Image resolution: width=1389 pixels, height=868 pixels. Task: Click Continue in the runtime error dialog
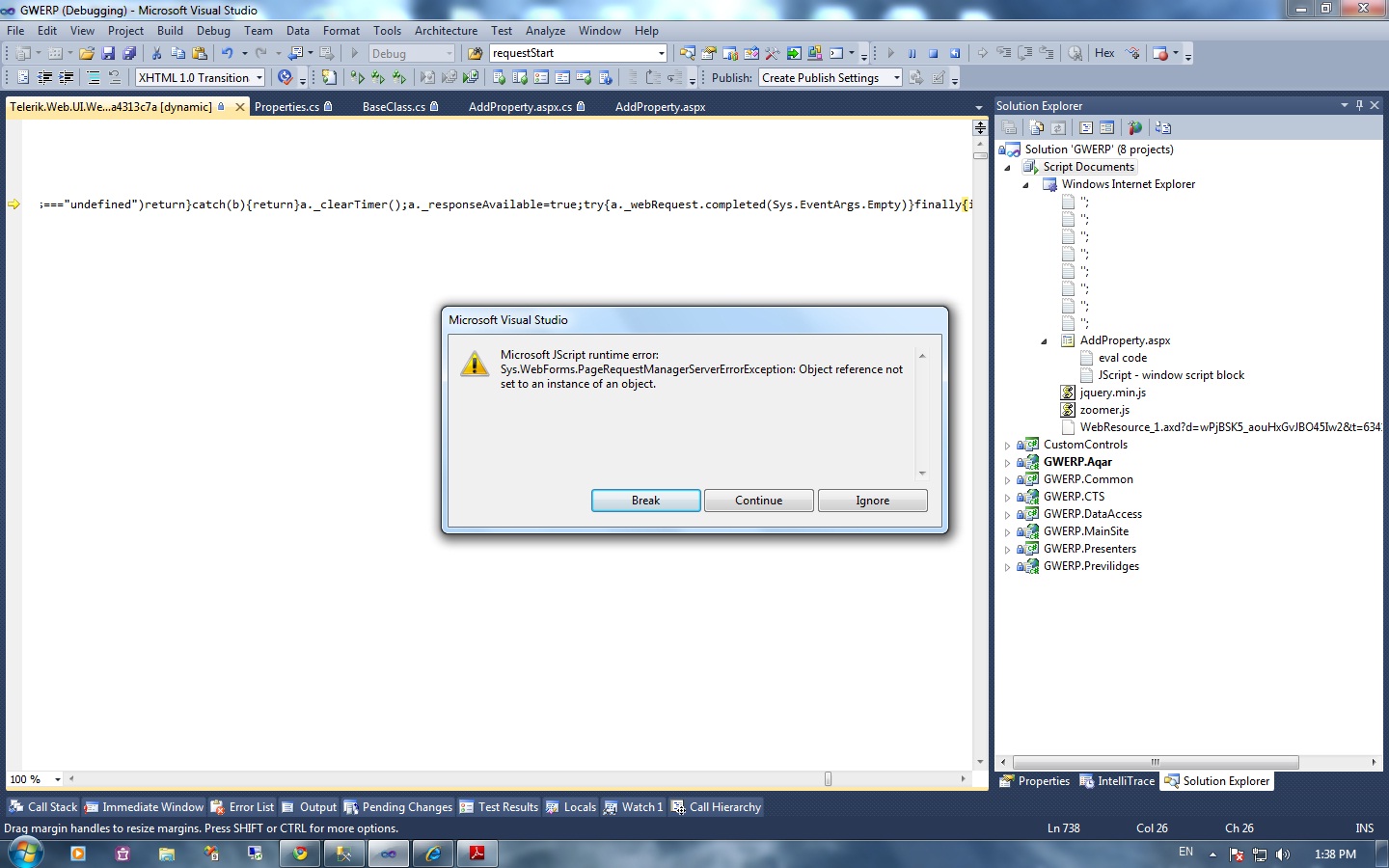[759, 501]
